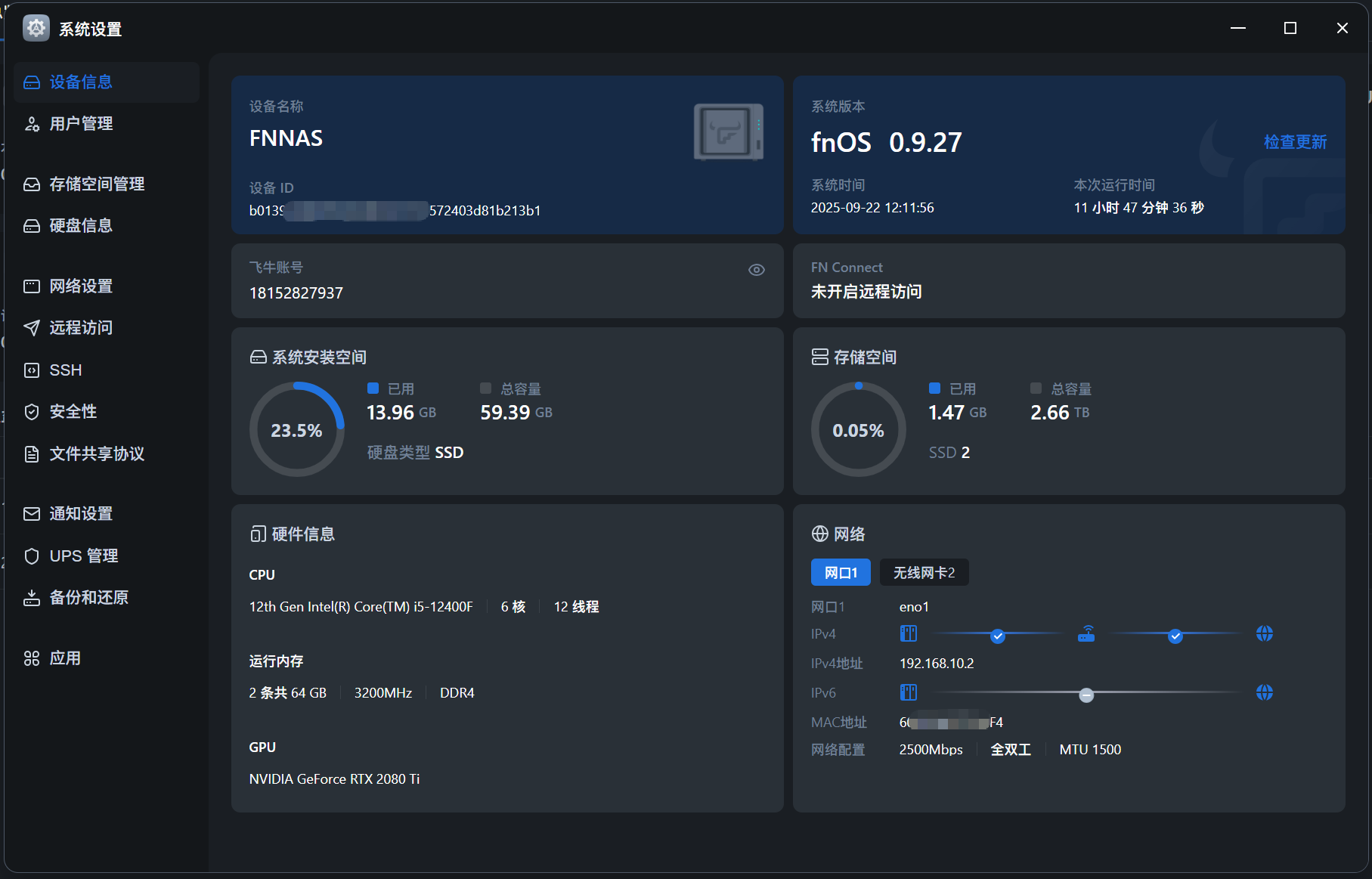Image resolution: width=1372 pixels, height=879 pixels.
Task: Click the 12th Gen Intel Core i5-12400F text
Action: tap(361, 607)
